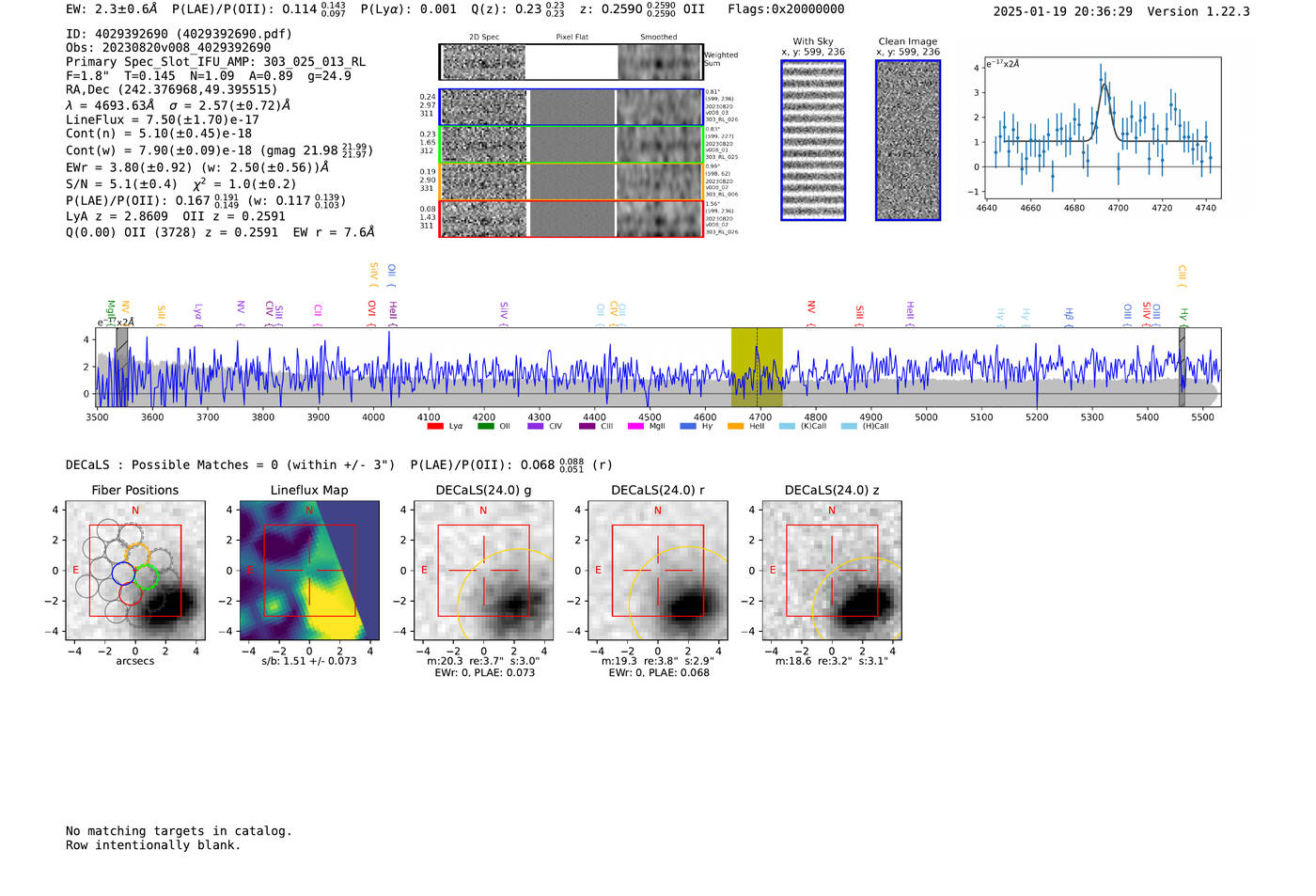Click the arcsecs axis label
Image resolution: width=1316 pixels, height=896 pixels.
point(135,661)
